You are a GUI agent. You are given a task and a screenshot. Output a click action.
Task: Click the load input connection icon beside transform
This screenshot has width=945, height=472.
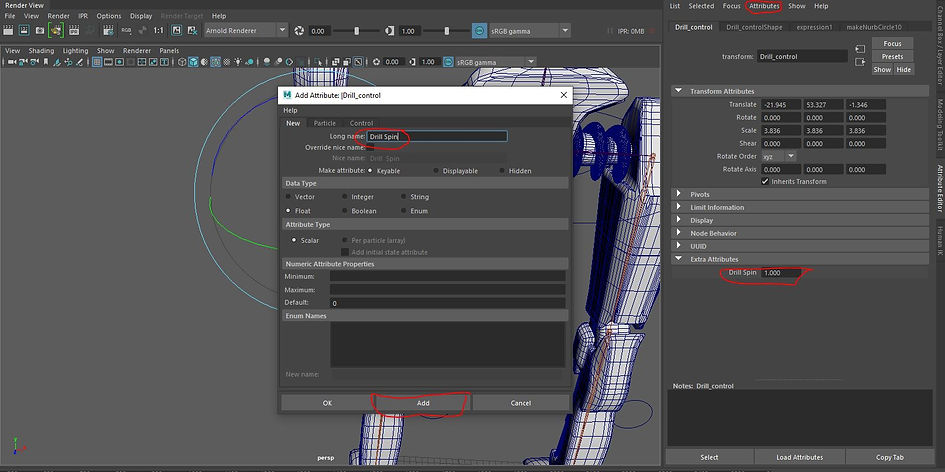(860, 48)
